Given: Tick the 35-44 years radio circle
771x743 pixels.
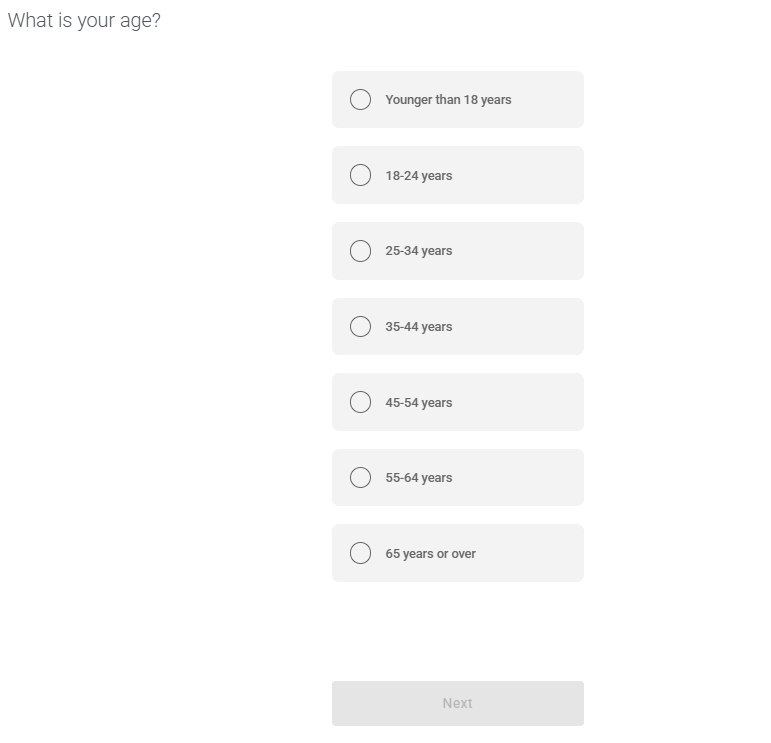Looking at the screenshot, I should click(361, 327).
